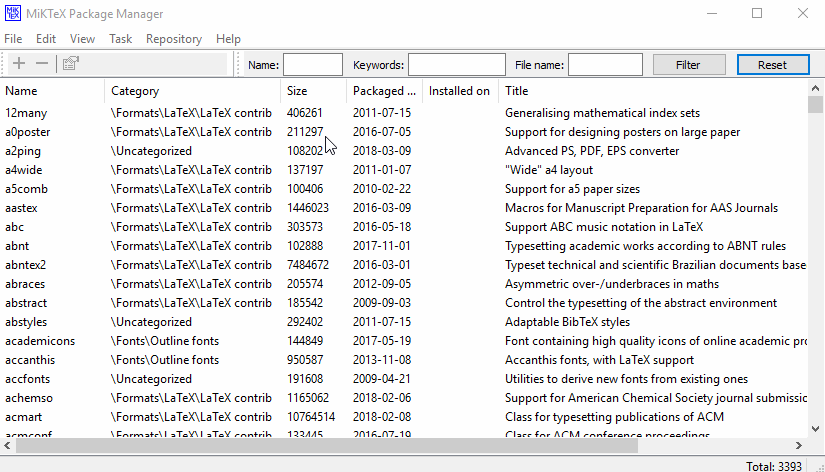Click the vertical scrollbar down arrow

coord(816,429)
